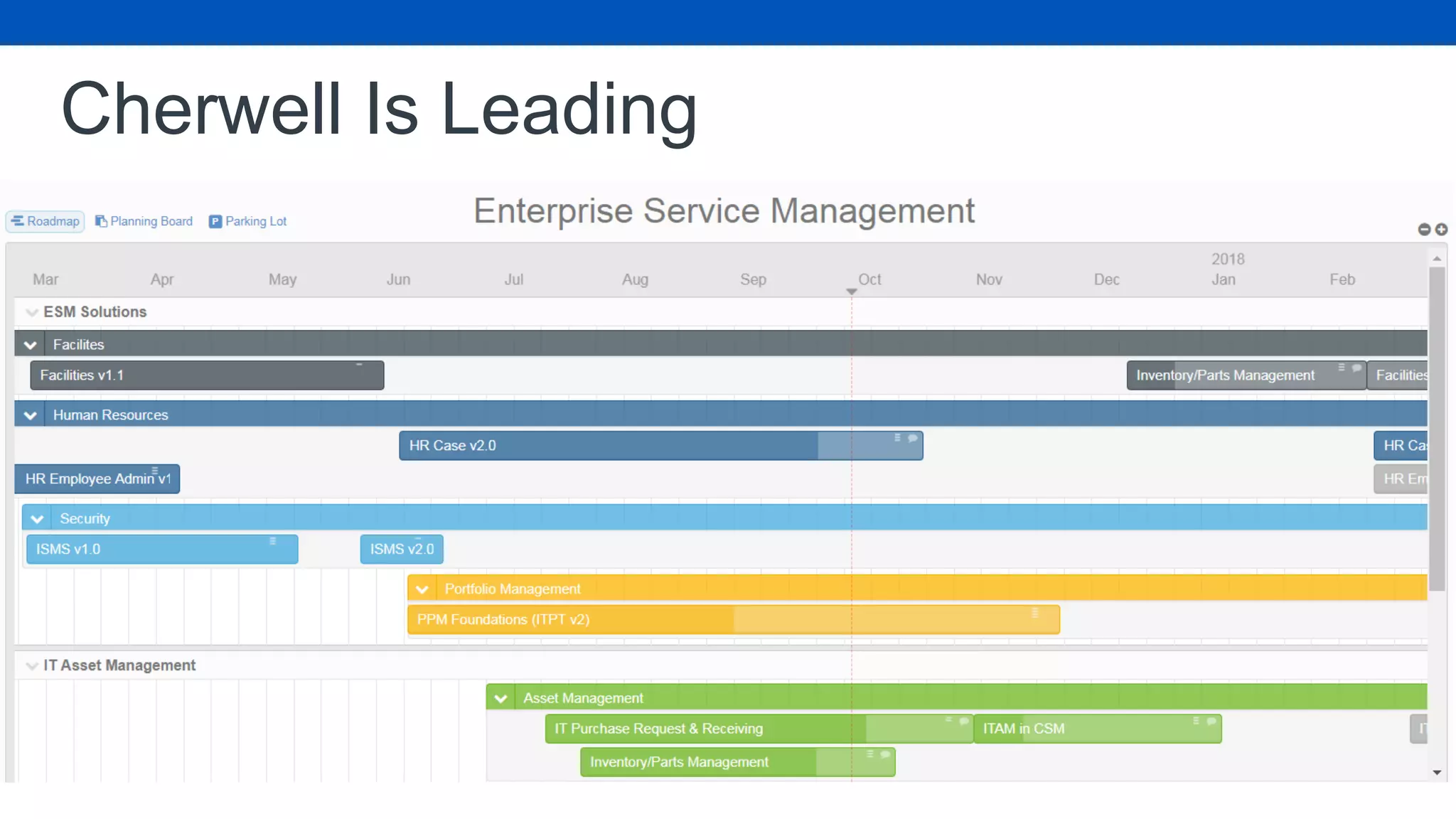Click the ISMS v2.0 roadmap bar
This screenshot has height=819, width=1456.
pyautogui.click(x=402, y=549)
